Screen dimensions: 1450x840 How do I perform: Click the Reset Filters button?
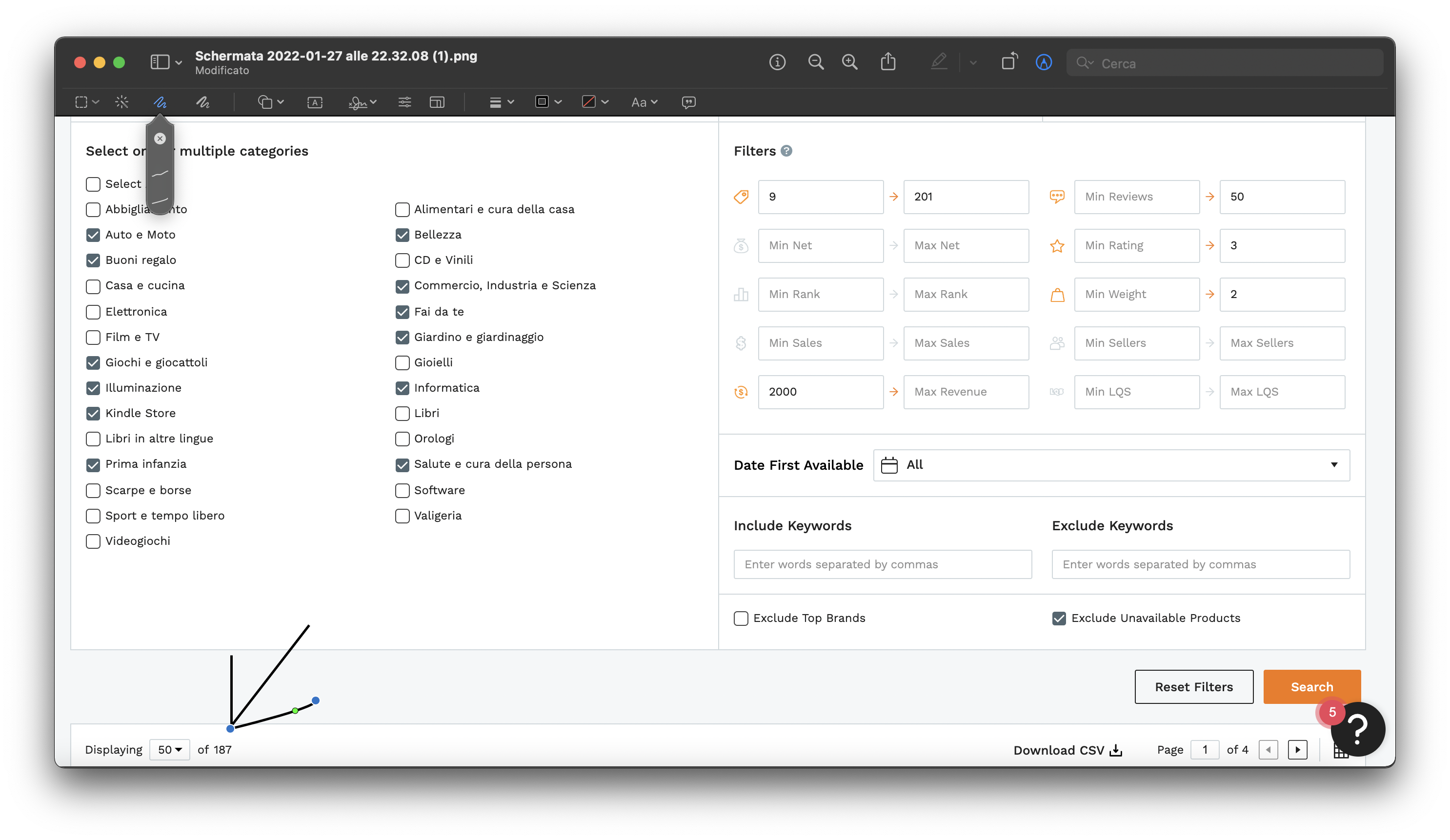click(1193, 687)
